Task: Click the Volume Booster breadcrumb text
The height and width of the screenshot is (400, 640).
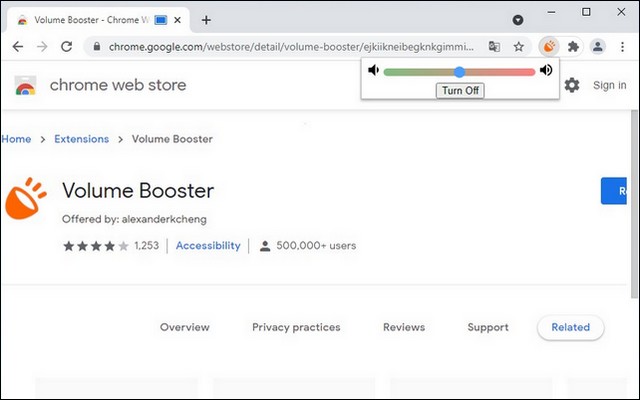Action: pos(172,139)
